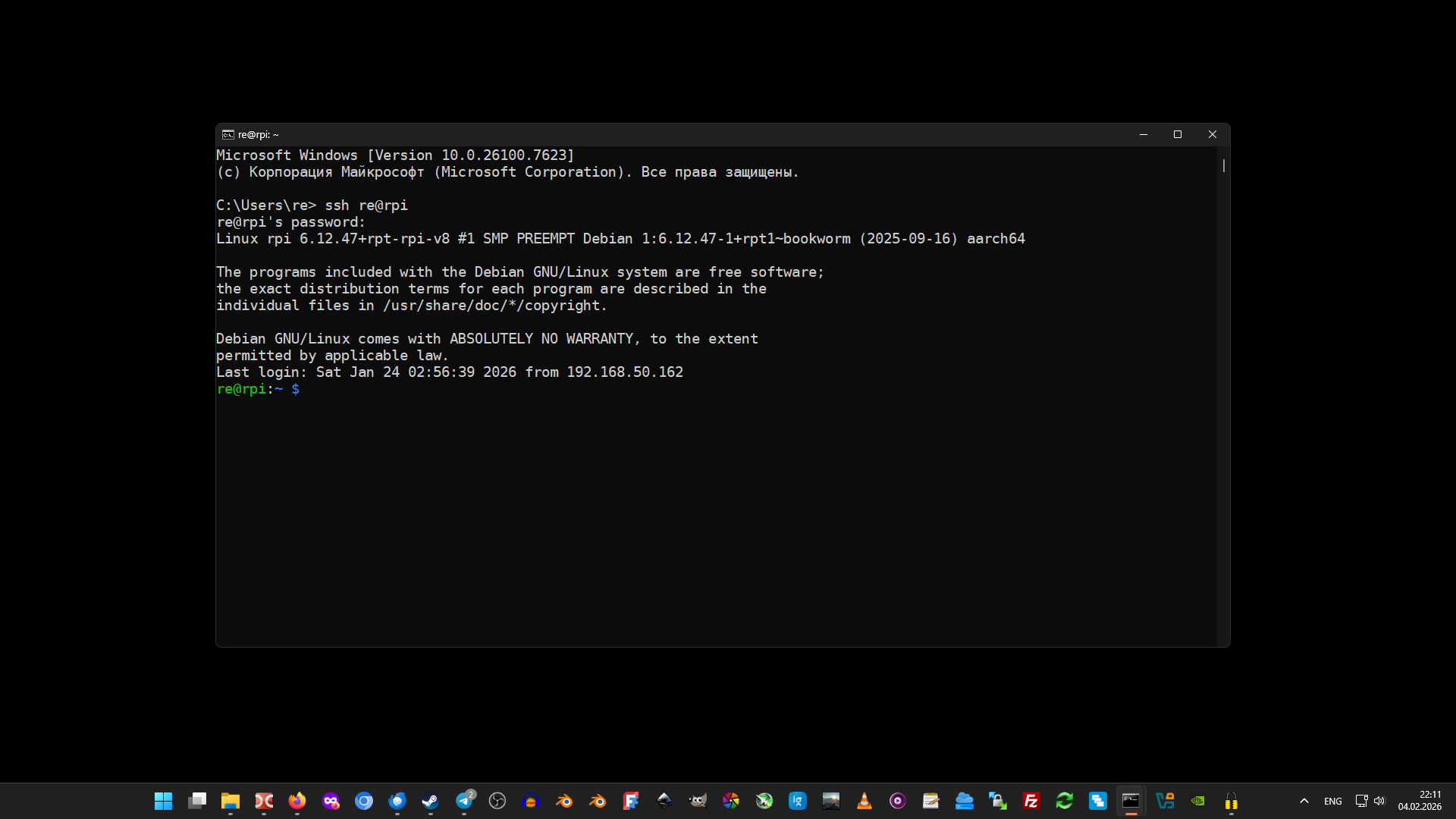Maximize the re@rpi terminal window
This screenshot has height=819, width=1456.
point(1178,135)
